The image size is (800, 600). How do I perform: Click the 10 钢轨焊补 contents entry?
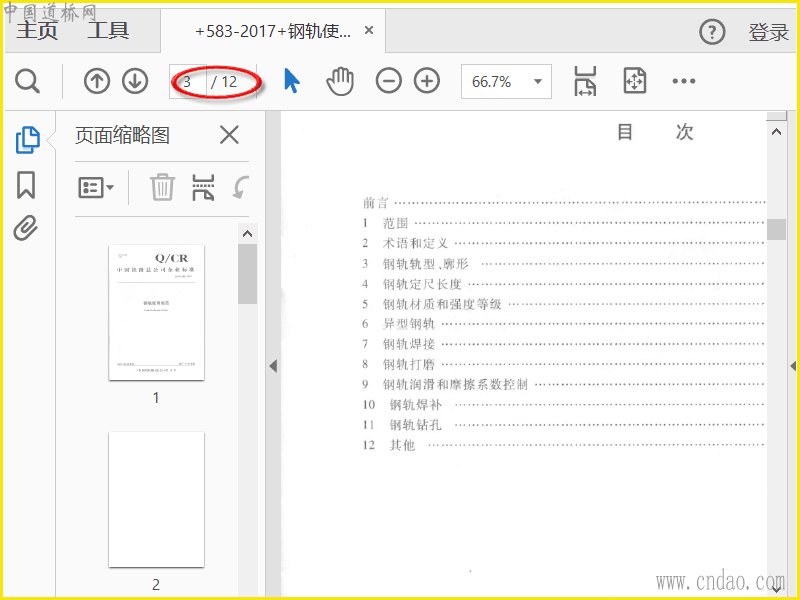point(564,405)
